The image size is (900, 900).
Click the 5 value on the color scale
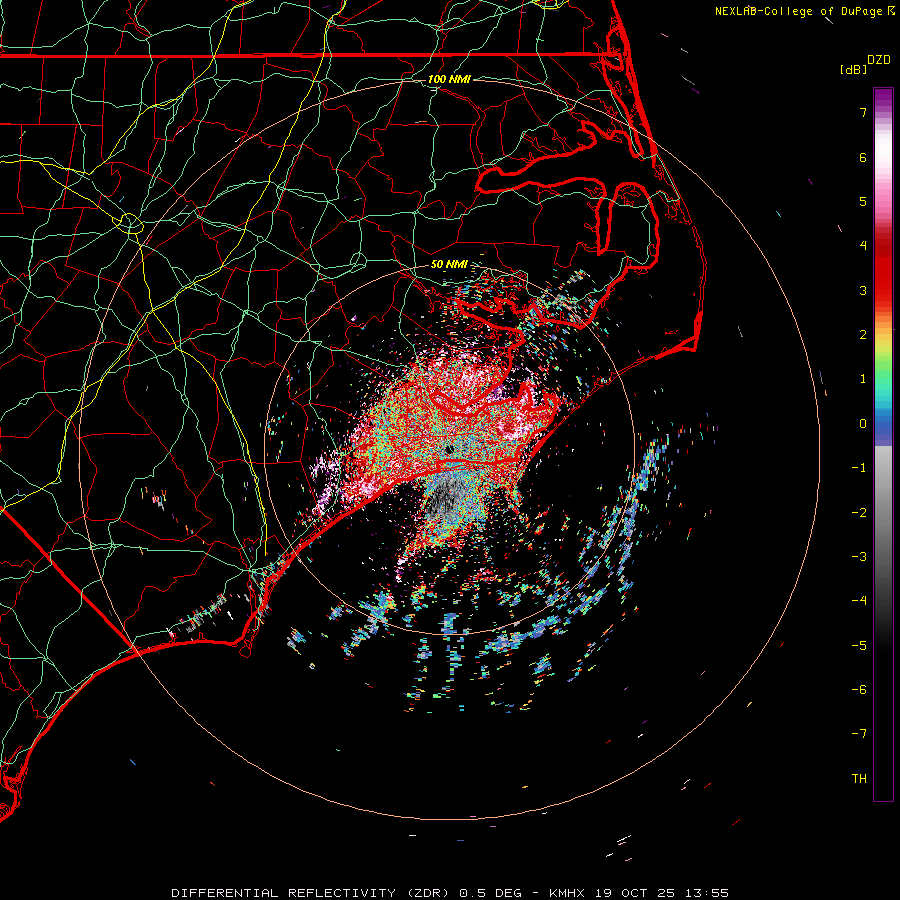pyautogui.click(x=863, y=201)
